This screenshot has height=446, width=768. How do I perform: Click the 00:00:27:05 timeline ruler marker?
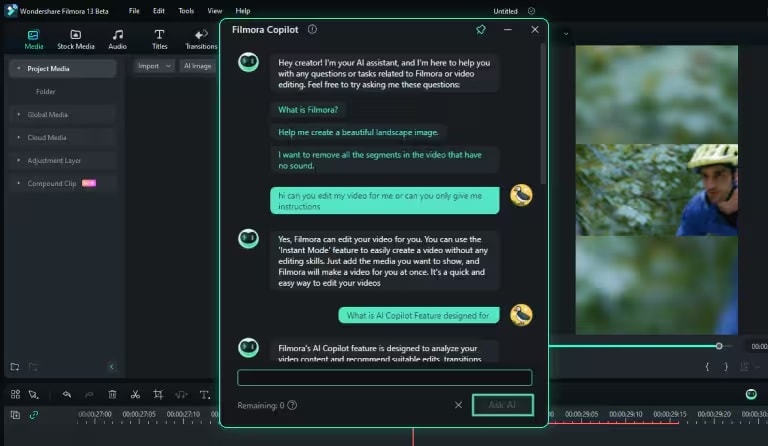(x=139, y=414)
